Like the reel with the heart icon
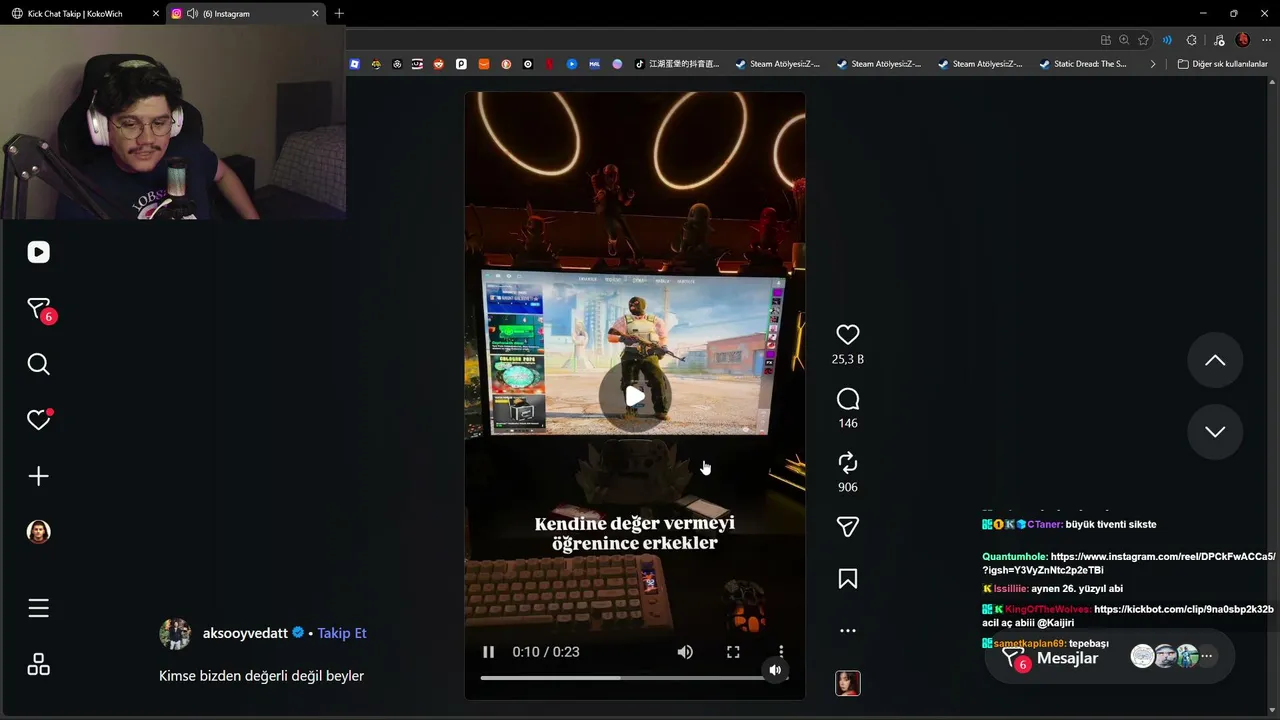 [848, 335]
